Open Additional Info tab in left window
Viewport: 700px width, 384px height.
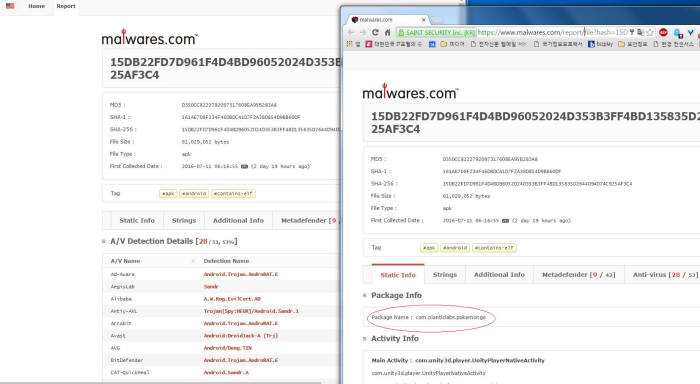click(238, 221)
